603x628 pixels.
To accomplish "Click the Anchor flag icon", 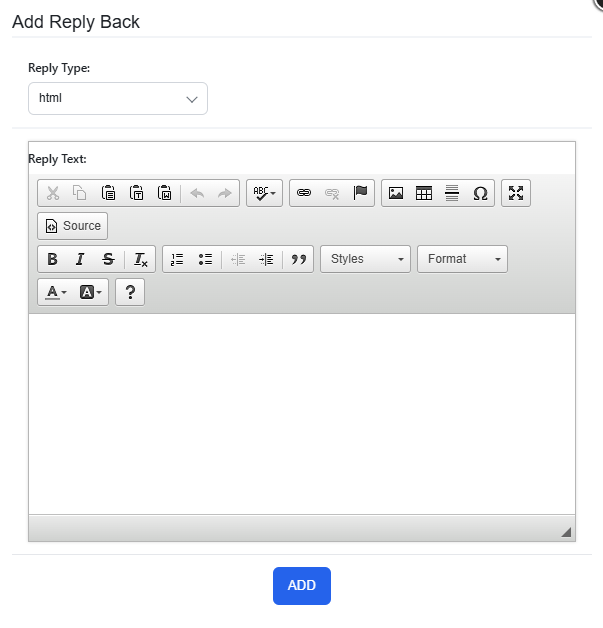I will [360, 193].
